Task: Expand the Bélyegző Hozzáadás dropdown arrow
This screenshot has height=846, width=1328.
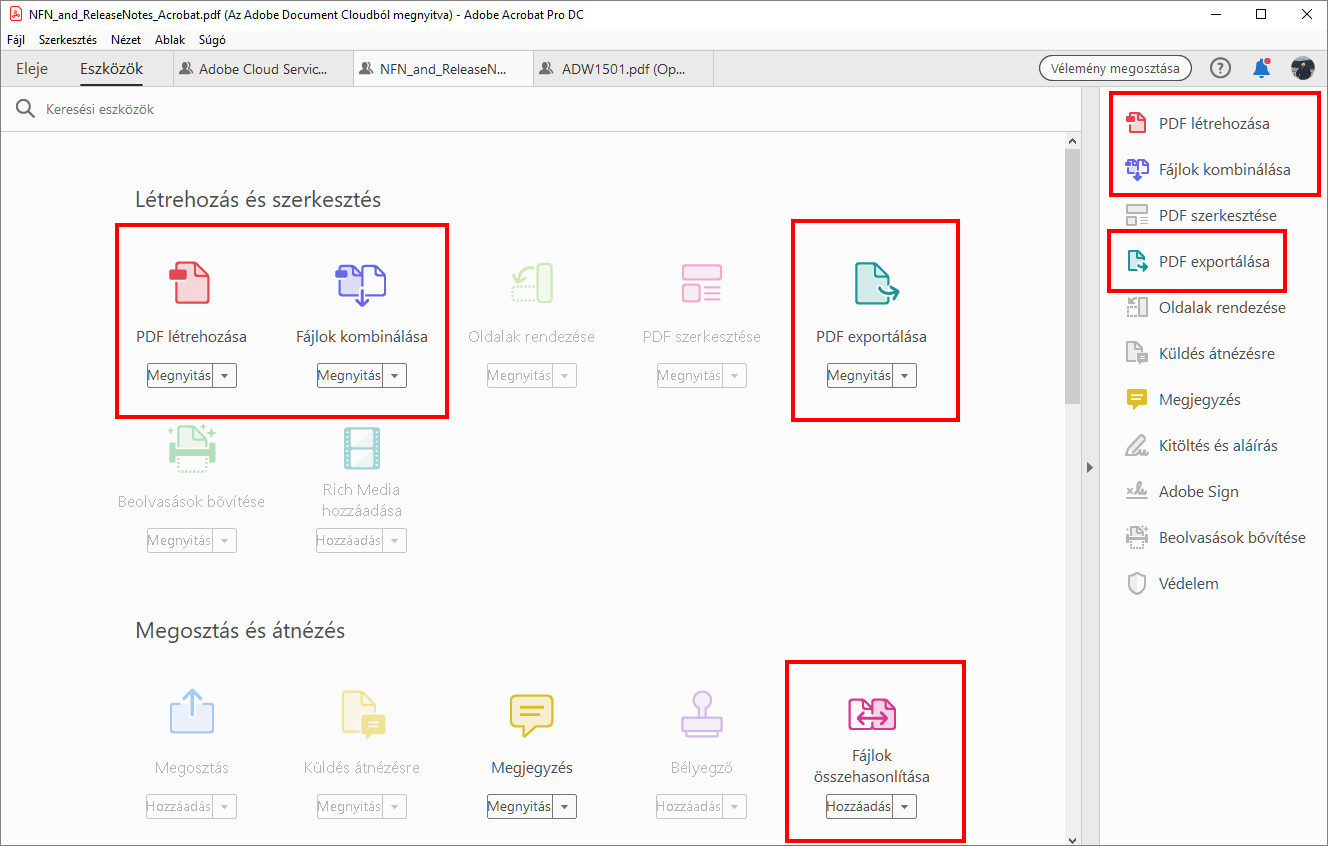Action: click(x=736, y=807)
